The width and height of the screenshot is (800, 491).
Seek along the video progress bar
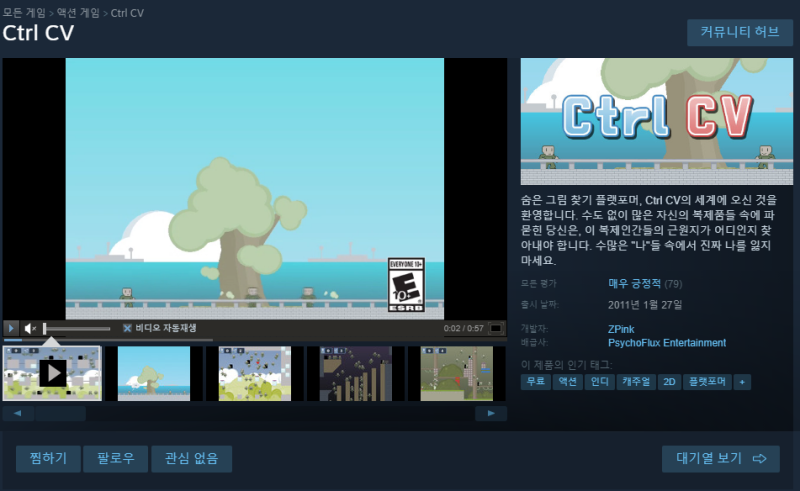click(x=254, y=339)
